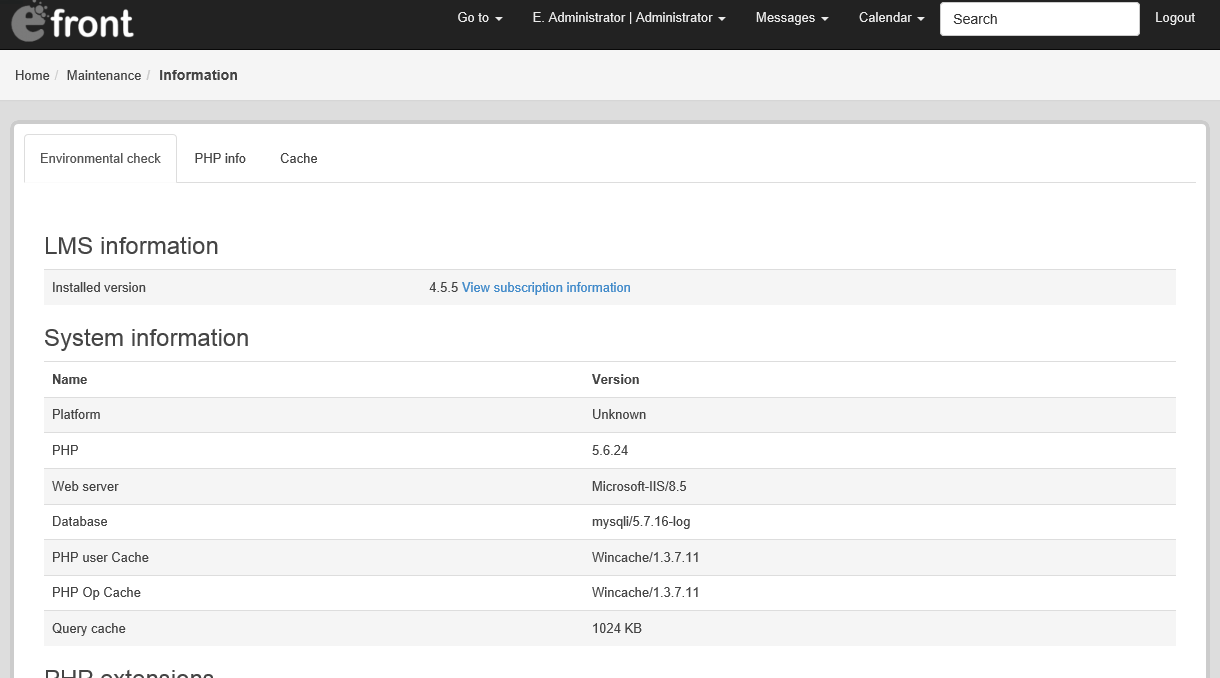Open the Cache tab
The width and height of the screenshot is (1220, 678).
pos(298,158)
